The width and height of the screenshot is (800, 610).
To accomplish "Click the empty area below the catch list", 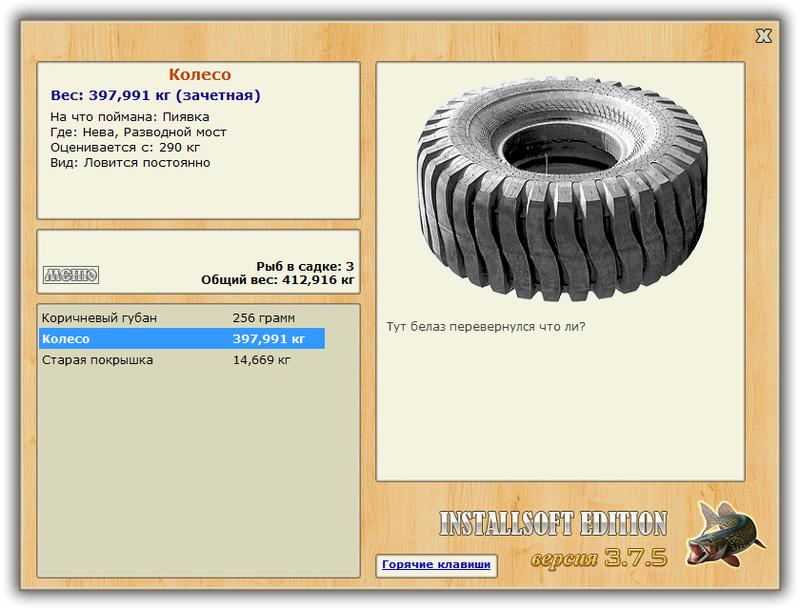I will point(198,474).
